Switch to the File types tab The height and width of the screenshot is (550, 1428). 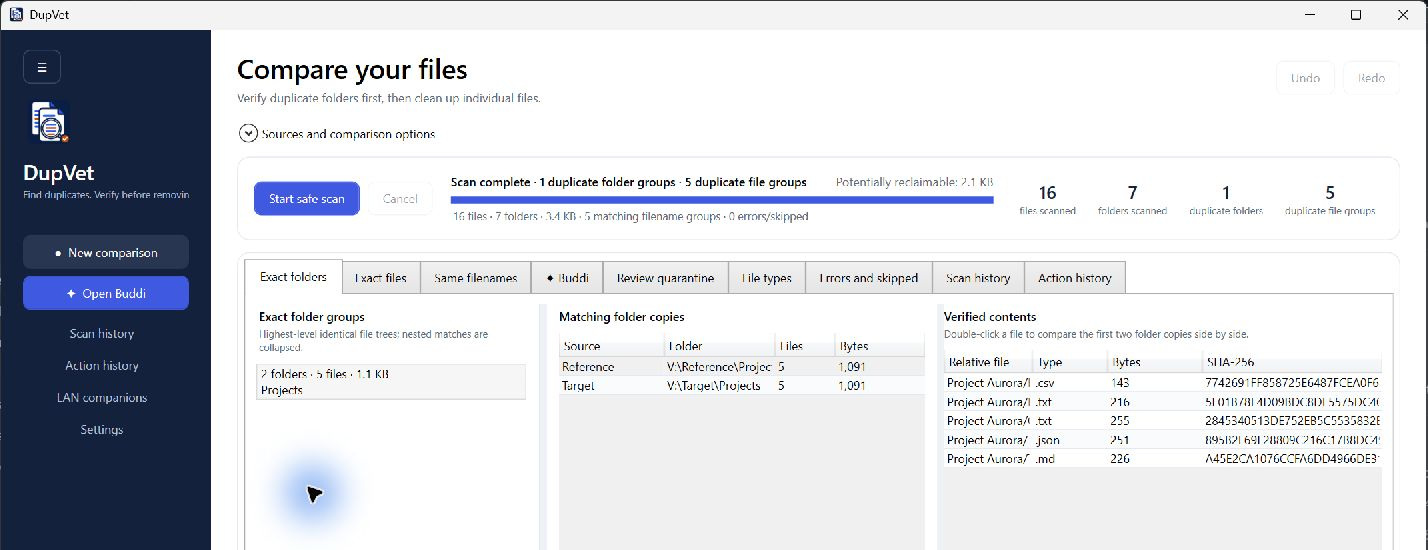[x=767, y=278]
